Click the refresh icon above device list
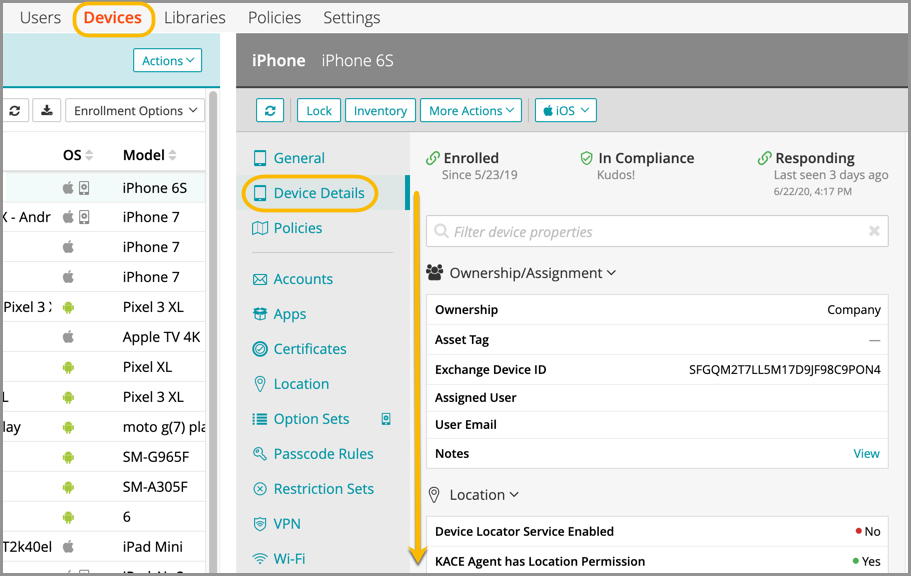 click(15, 110)
